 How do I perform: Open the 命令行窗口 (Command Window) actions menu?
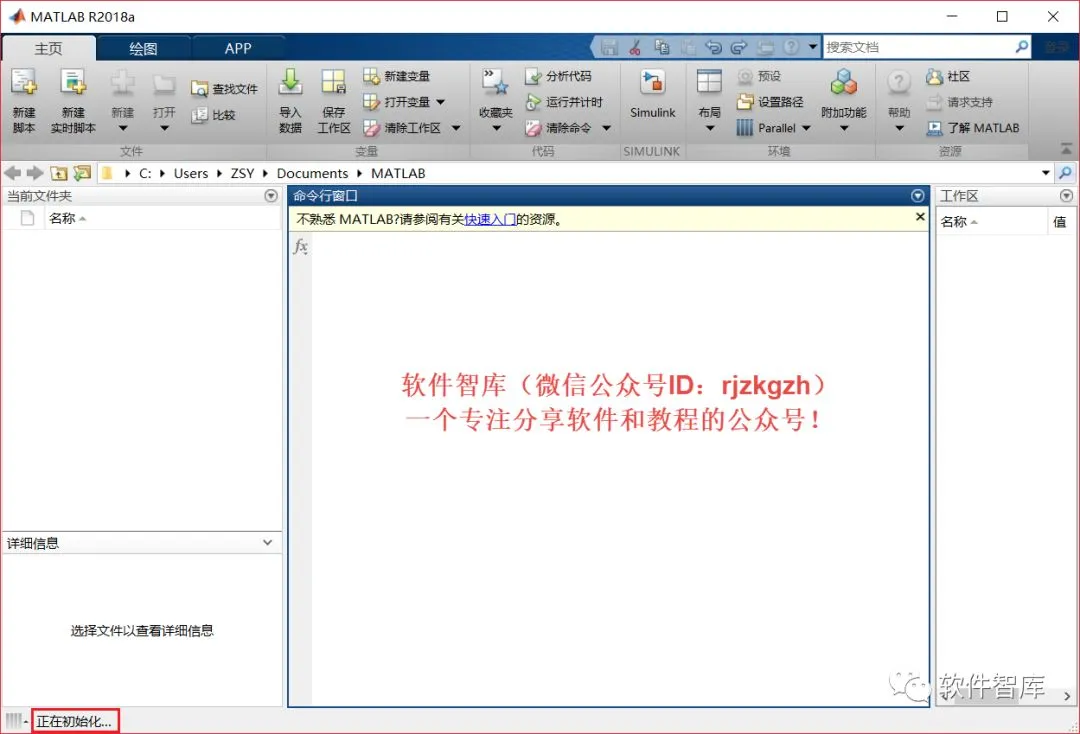pyautogui.click(x=917, y=196)
